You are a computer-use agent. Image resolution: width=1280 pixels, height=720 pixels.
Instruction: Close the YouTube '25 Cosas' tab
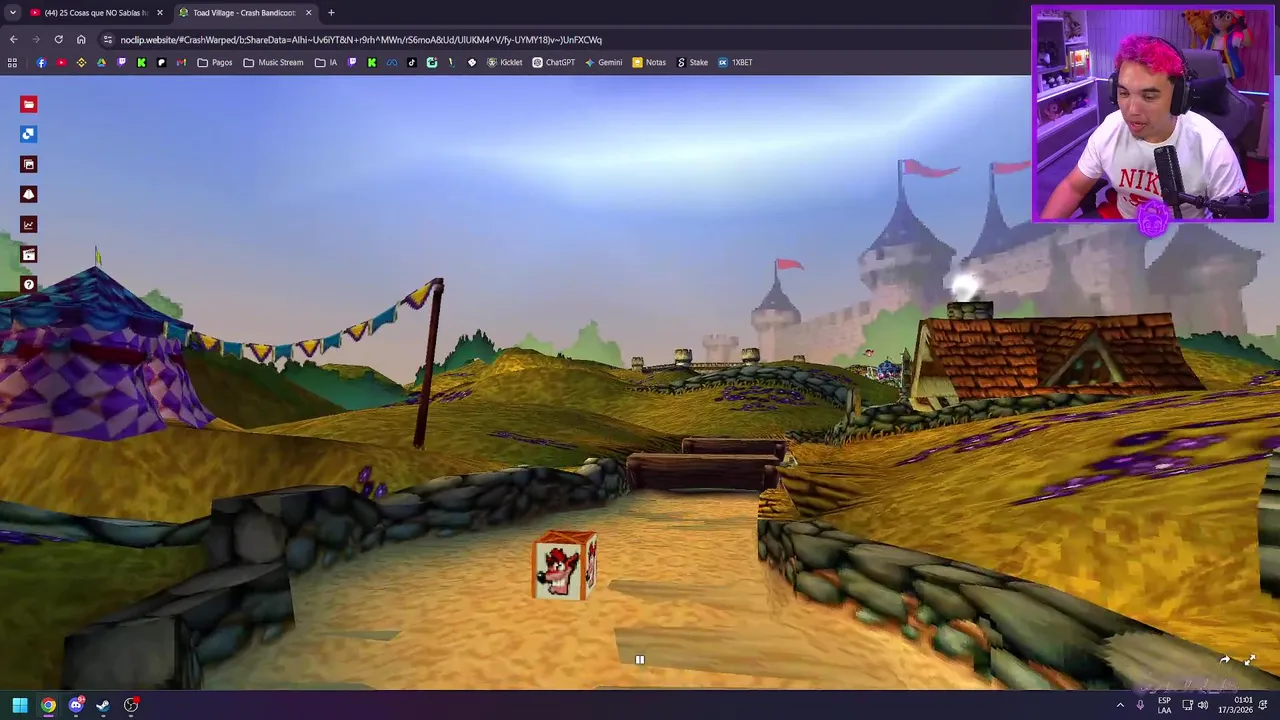pos(159,13)
